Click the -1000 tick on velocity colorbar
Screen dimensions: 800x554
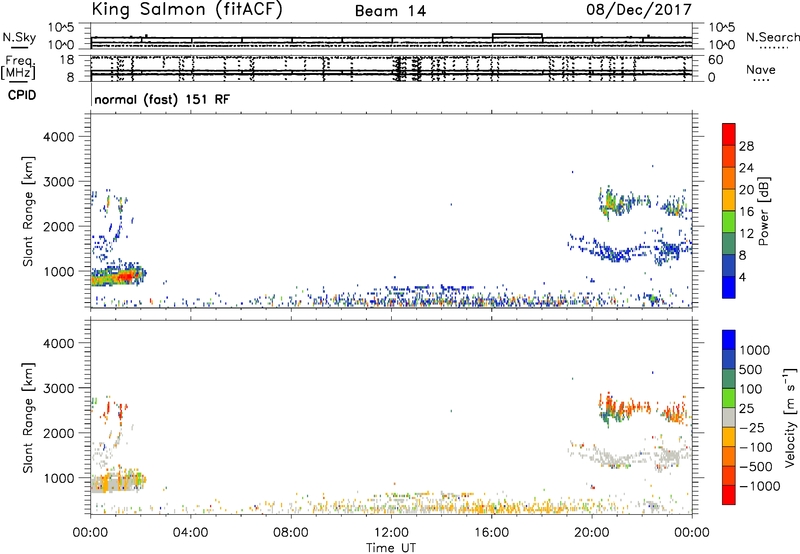[760, 486]
